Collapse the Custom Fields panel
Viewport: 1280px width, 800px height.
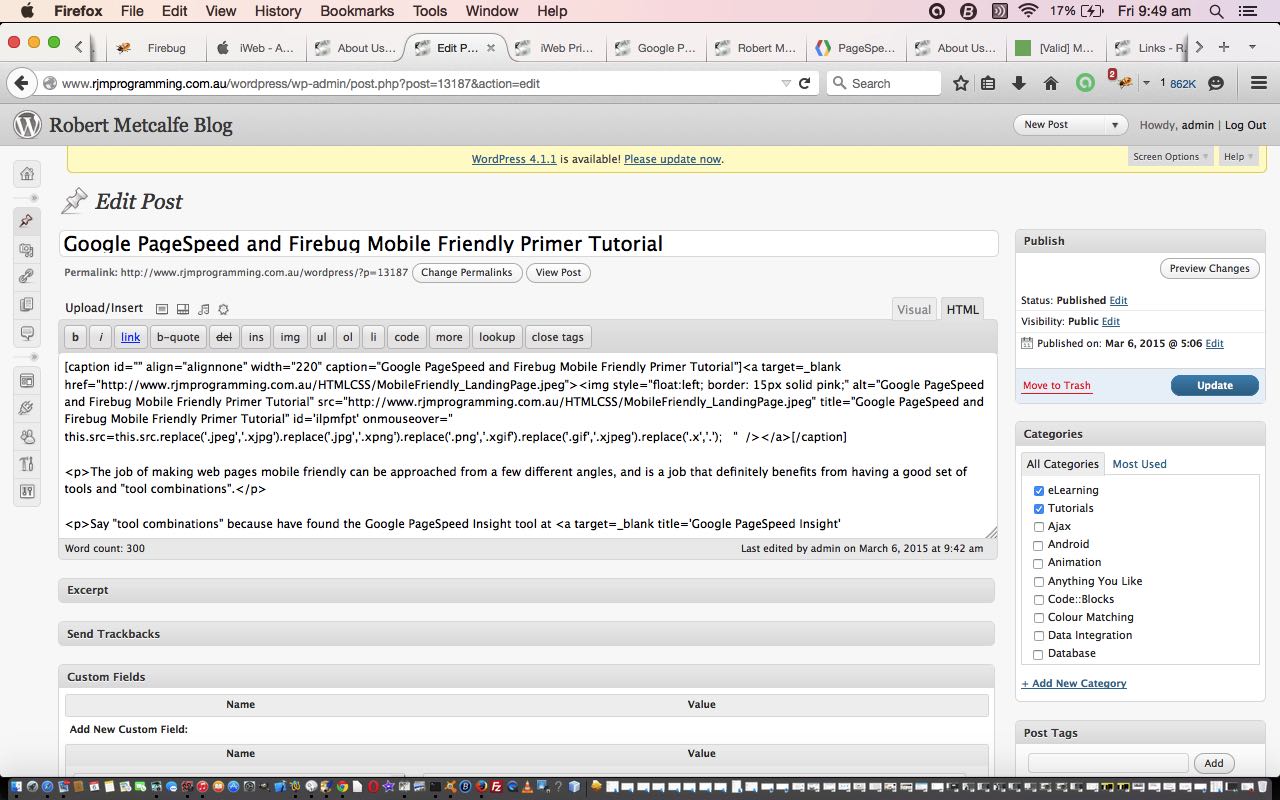[x=526, y=677]
